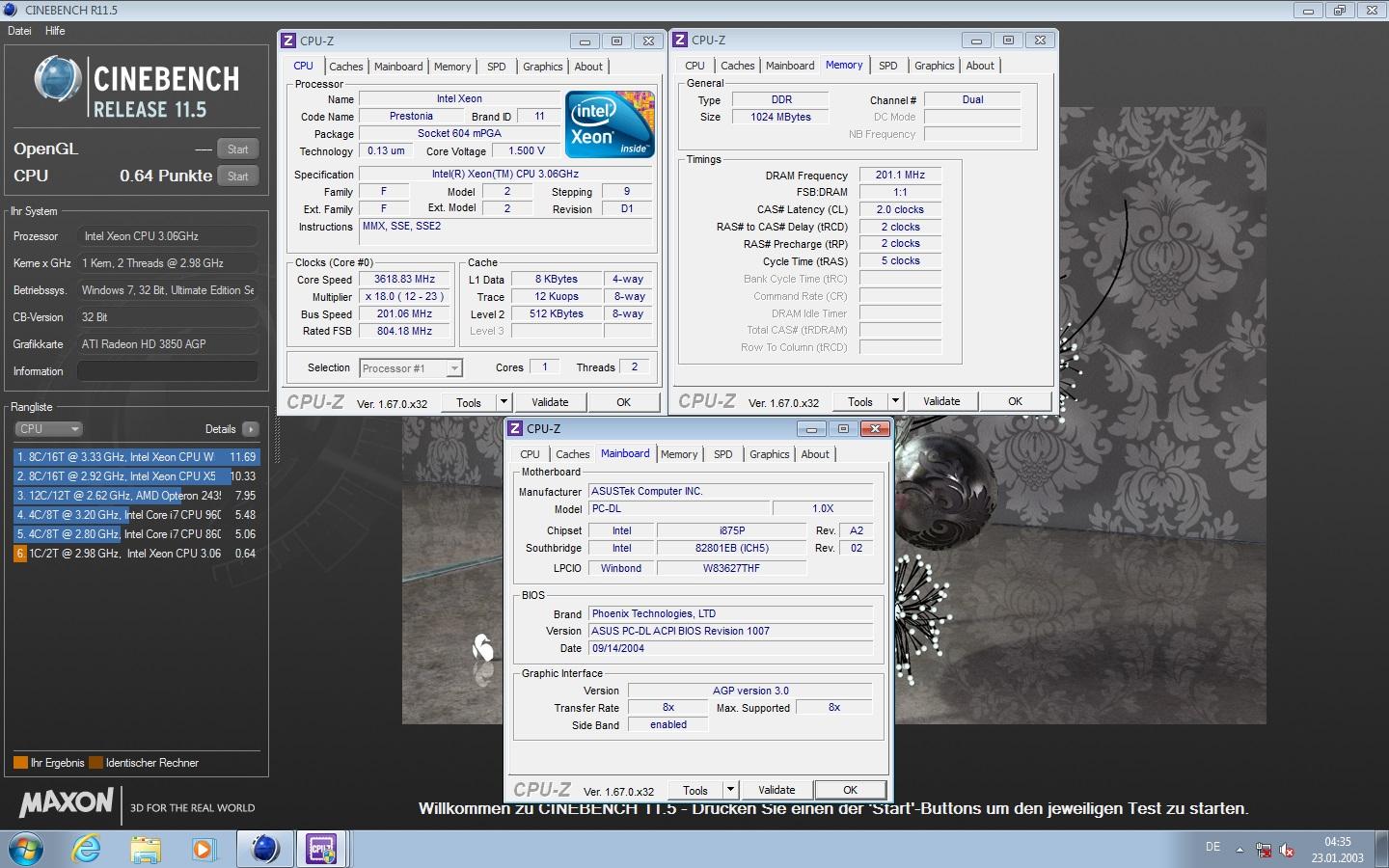Viewport: 1389px width, 868px height.
Task: Click CPU-Z icon in Mainboard window title
Action: pos(515,428)
